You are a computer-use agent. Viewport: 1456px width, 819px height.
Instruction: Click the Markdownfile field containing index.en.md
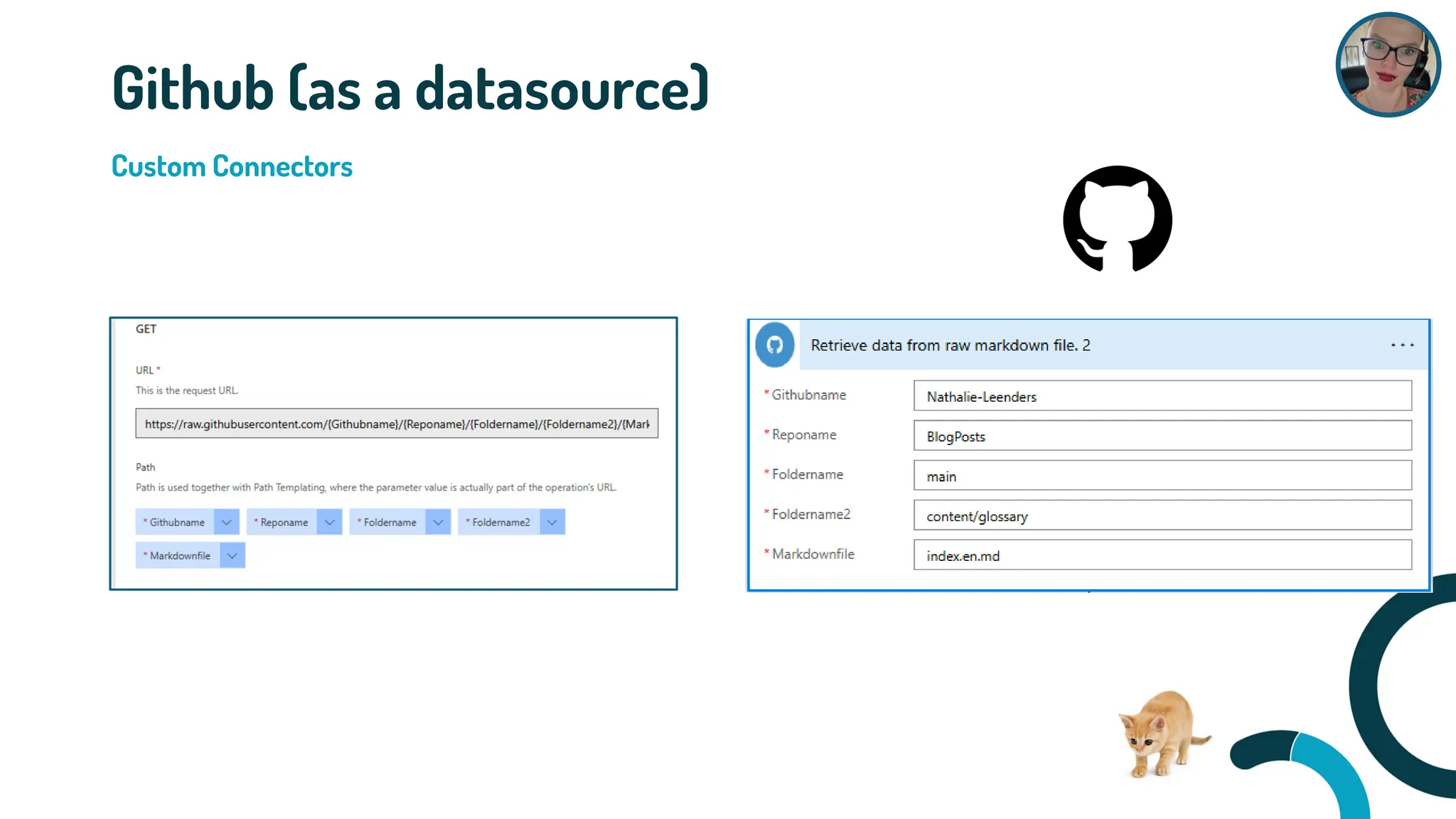pyautogui.click(x=1162, y=555)
